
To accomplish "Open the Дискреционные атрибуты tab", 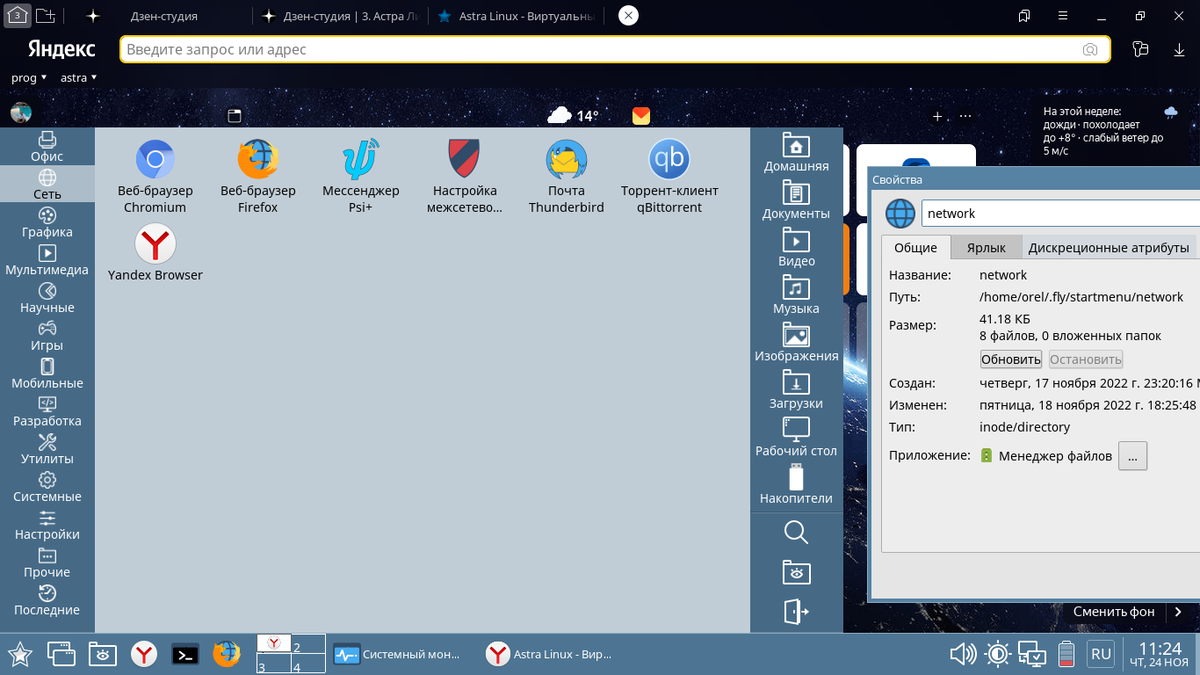I will tap(1108, 248).
